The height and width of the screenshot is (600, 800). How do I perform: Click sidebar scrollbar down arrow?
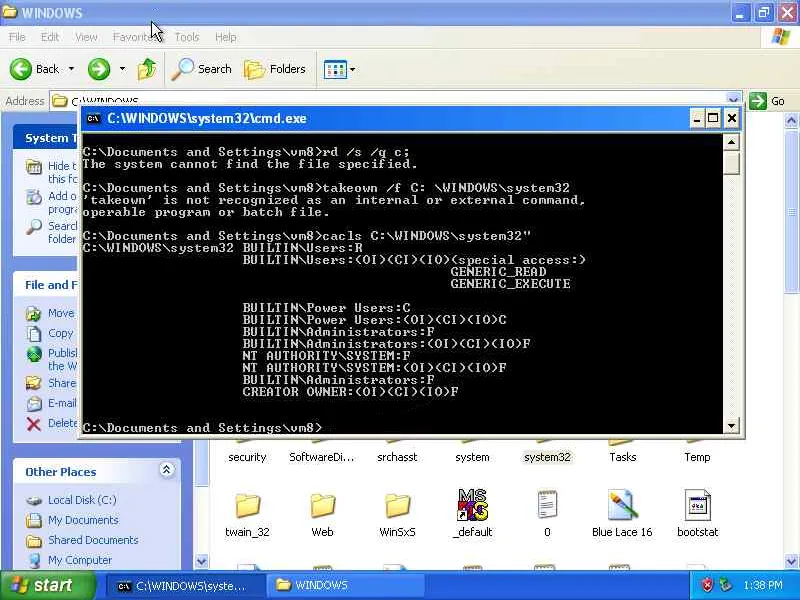click(202, 561)
